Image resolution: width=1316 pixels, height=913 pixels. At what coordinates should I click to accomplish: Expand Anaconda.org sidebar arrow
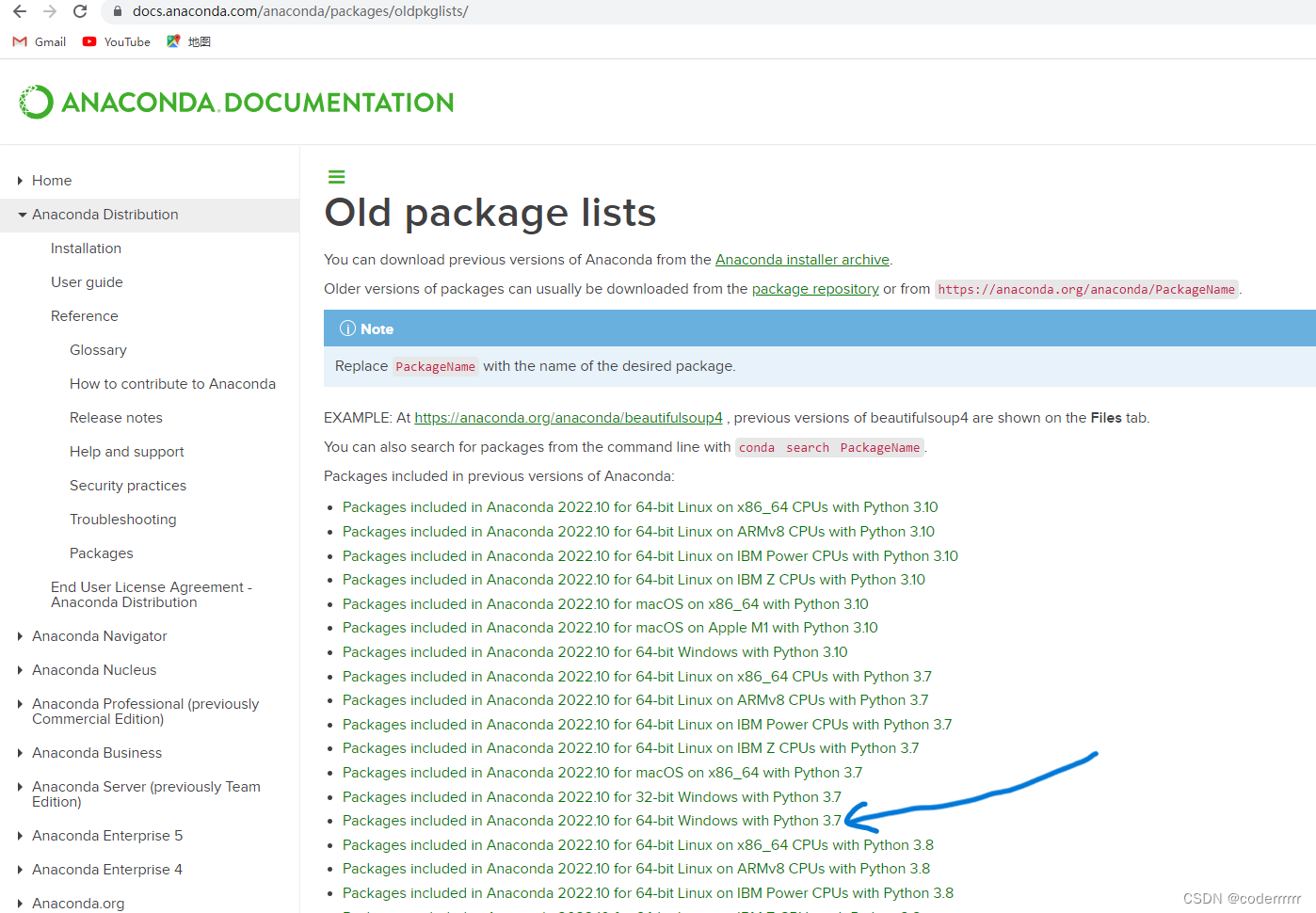click(20, 904)
